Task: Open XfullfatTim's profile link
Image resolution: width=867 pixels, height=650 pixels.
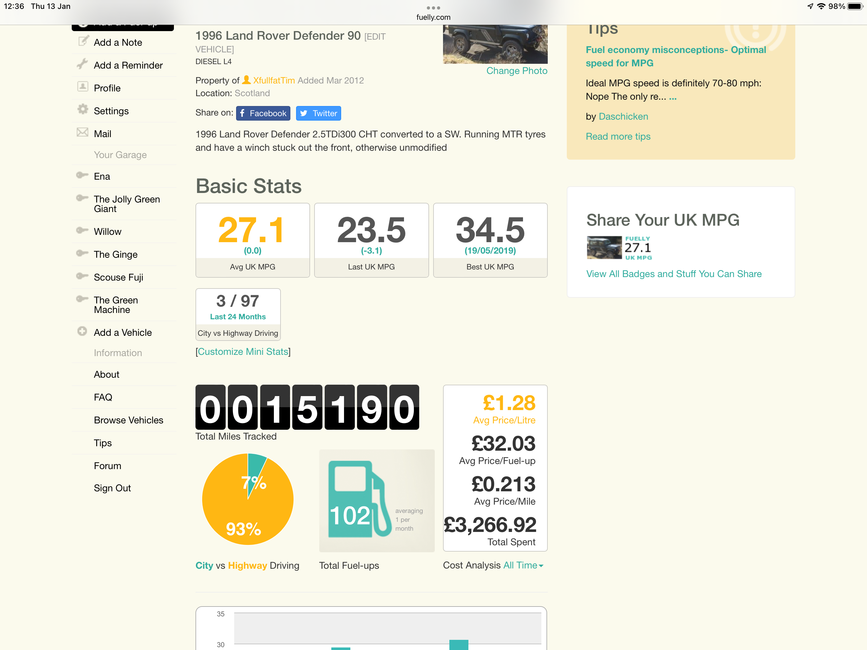Action: point(274,80)
